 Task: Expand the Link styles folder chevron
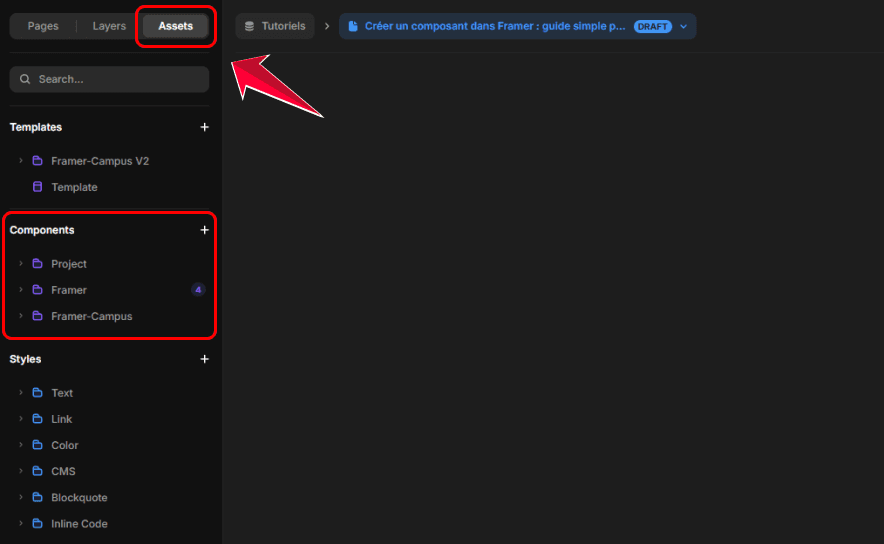21,419
